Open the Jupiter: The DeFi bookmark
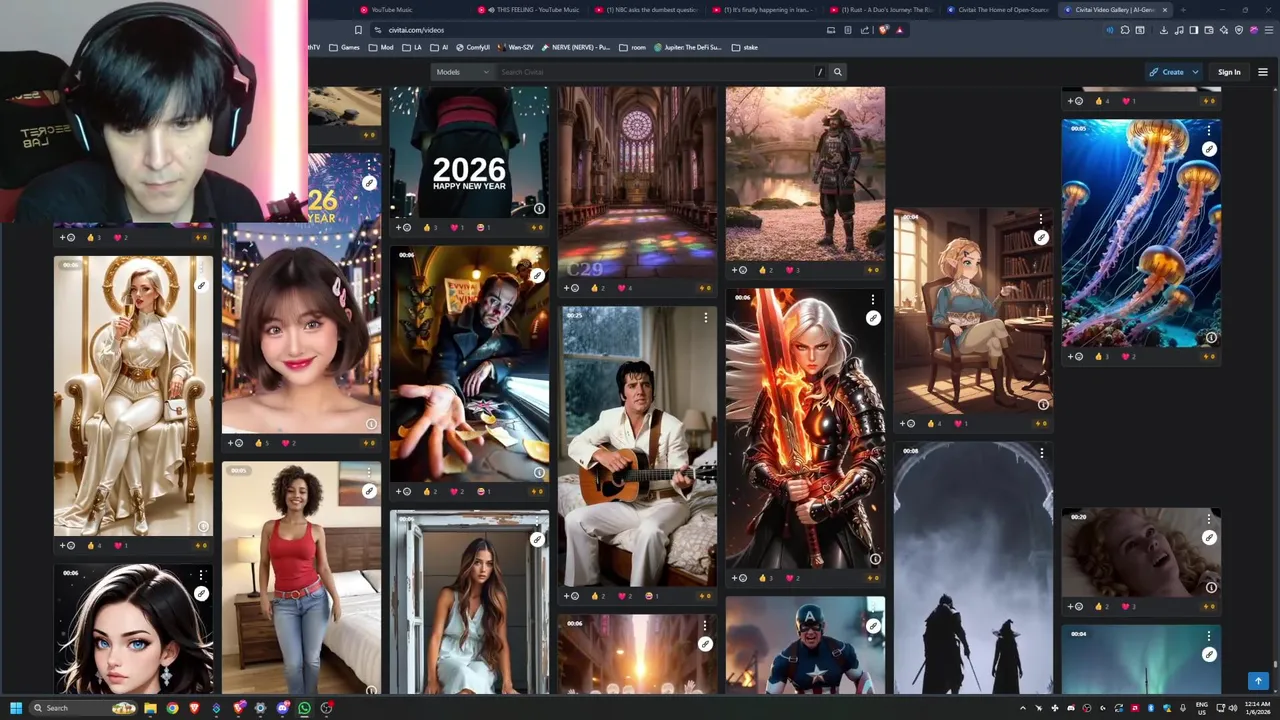Image resolution: width=1280 pixels, height=720 pixels. pyautogui.click(x=688, y=47)
